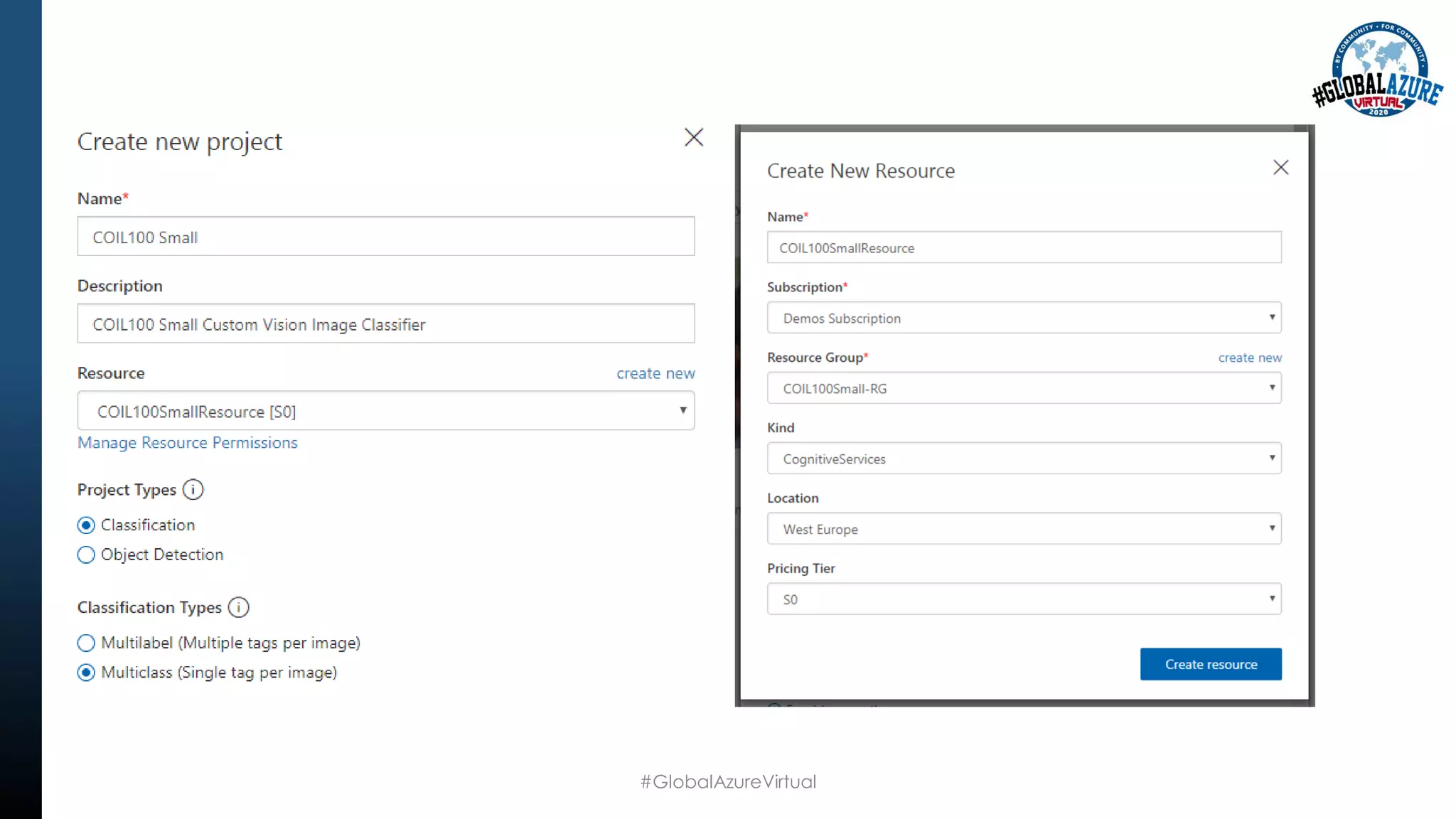
Task: Focus the project Description field
Action: [x=386, y=324]
